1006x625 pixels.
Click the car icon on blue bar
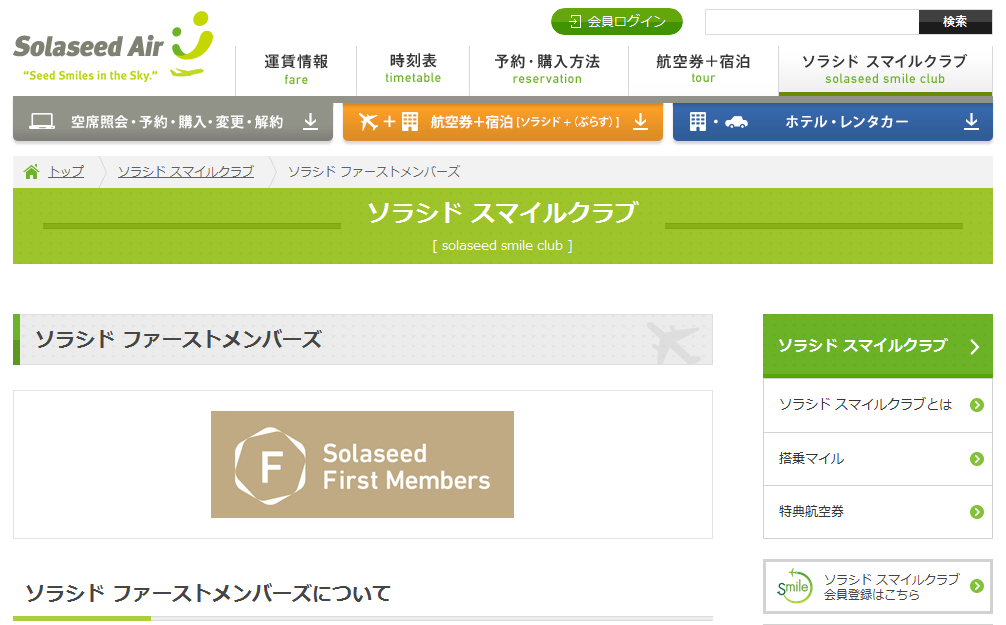[737, 122]
